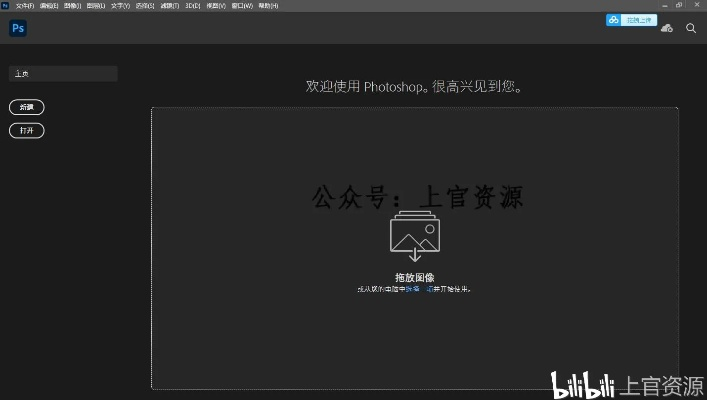Click the 打开 (Open) button
707x400 pixels.
click(x=27, y=131)
